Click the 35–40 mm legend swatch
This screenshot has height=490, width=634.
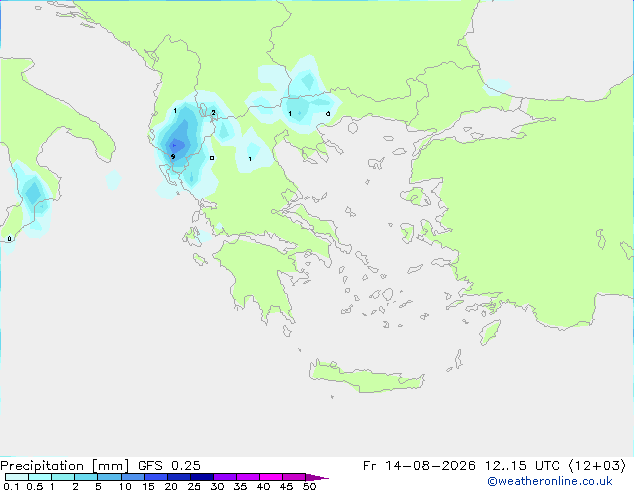point(247,477)
